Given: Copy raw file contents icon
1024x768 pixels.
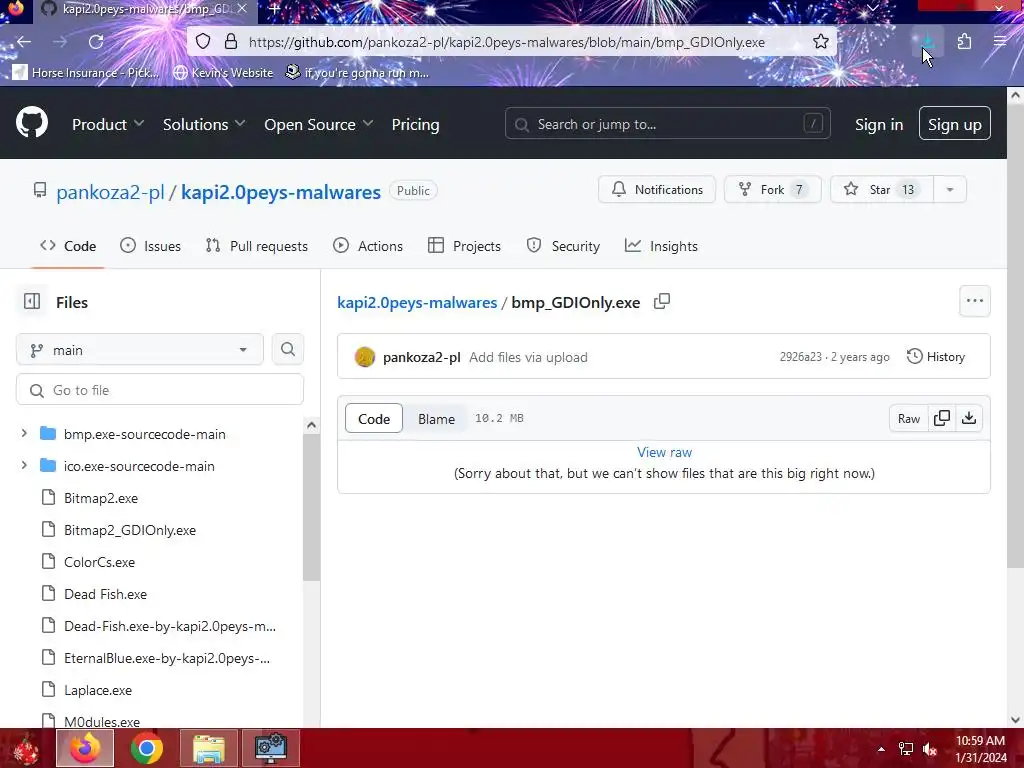Looking at the screenshot, I should click(x=942, y=418).
